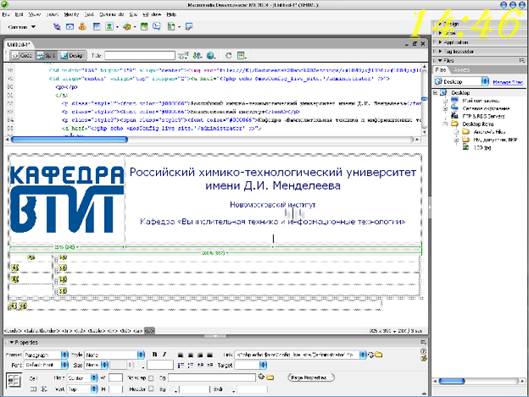Open the Help menu
This screenshot has width=529, height=397.
171,15
